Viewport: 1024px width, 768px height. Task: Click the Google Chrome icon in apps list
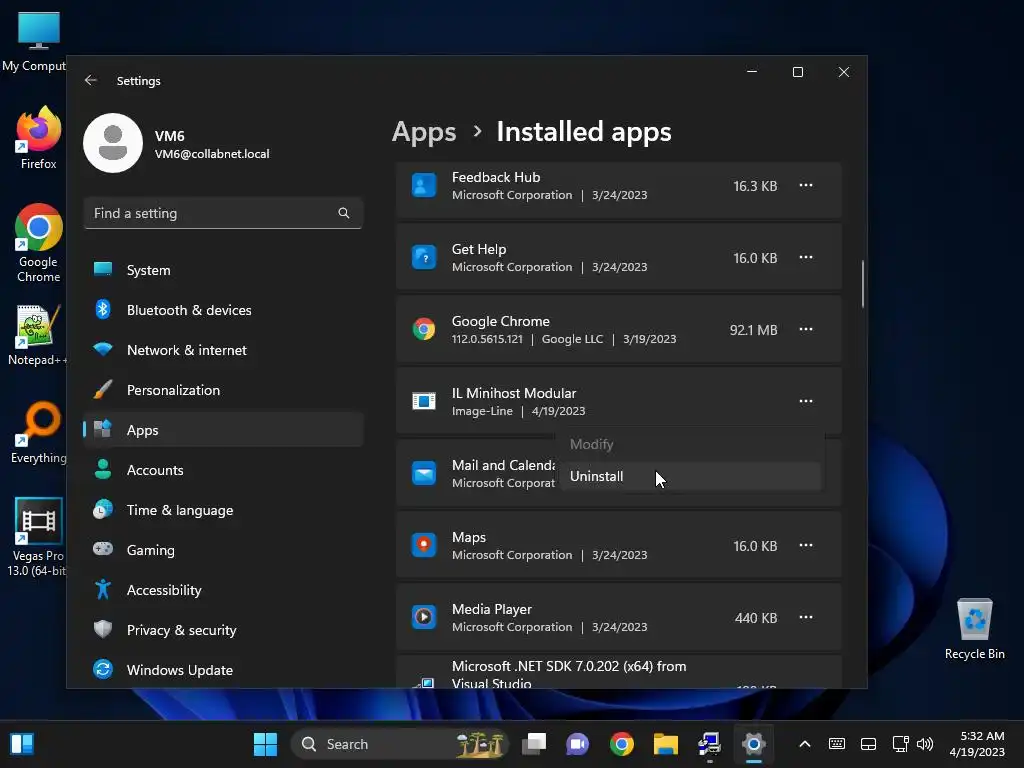pyautogui.click(x=424, y=329)
